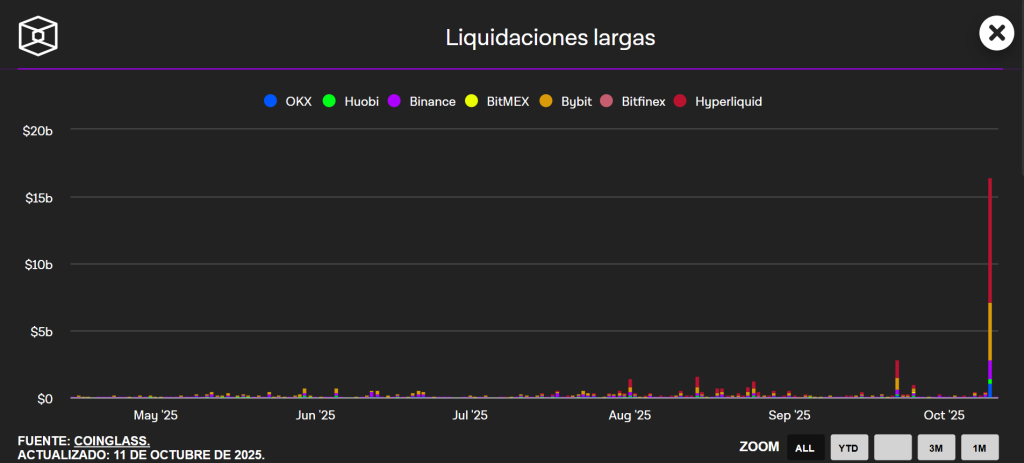Hide Binance series using purple legend dot
This screenshot has width=1024, height=463.
(x=394, y=101)
